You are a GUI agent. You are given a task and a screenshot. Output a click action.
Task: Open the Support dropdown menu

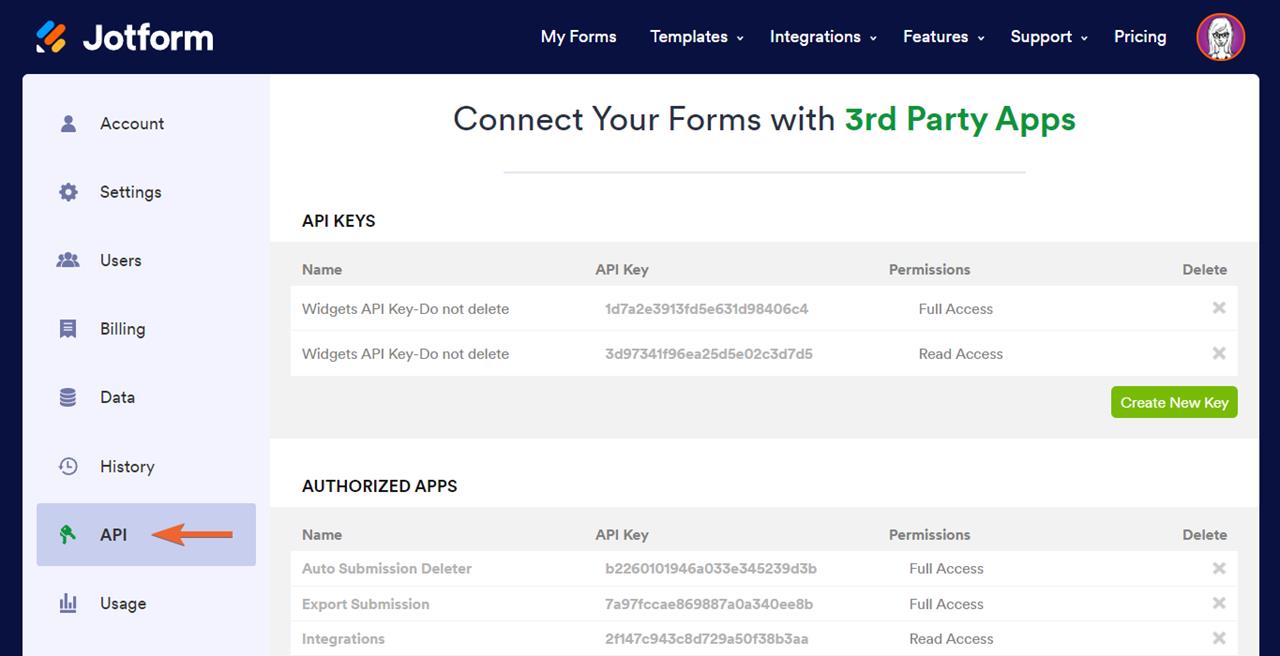(1048, 37)
